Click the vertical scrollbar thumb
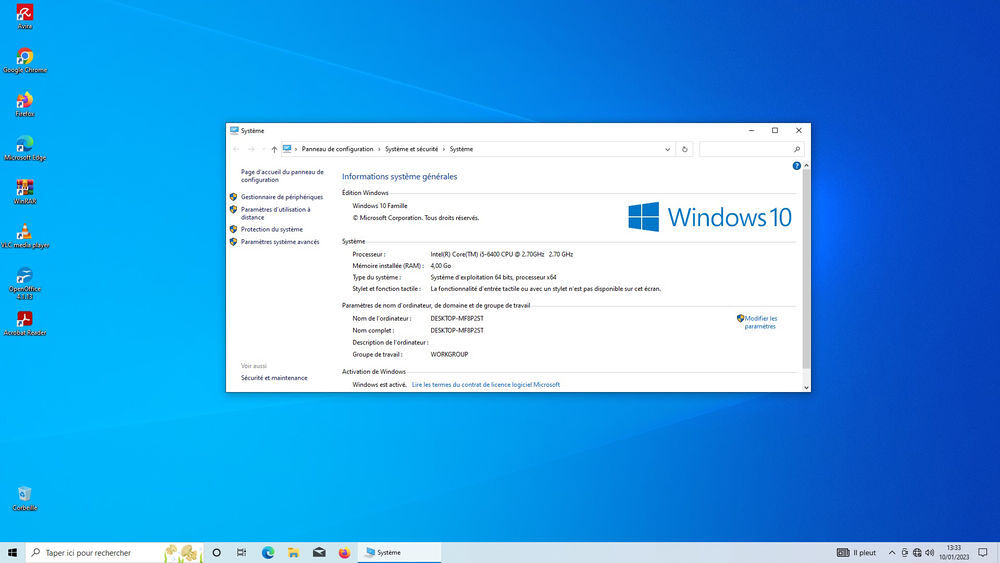The image size is (1000, 563). [x=806, y=269]
